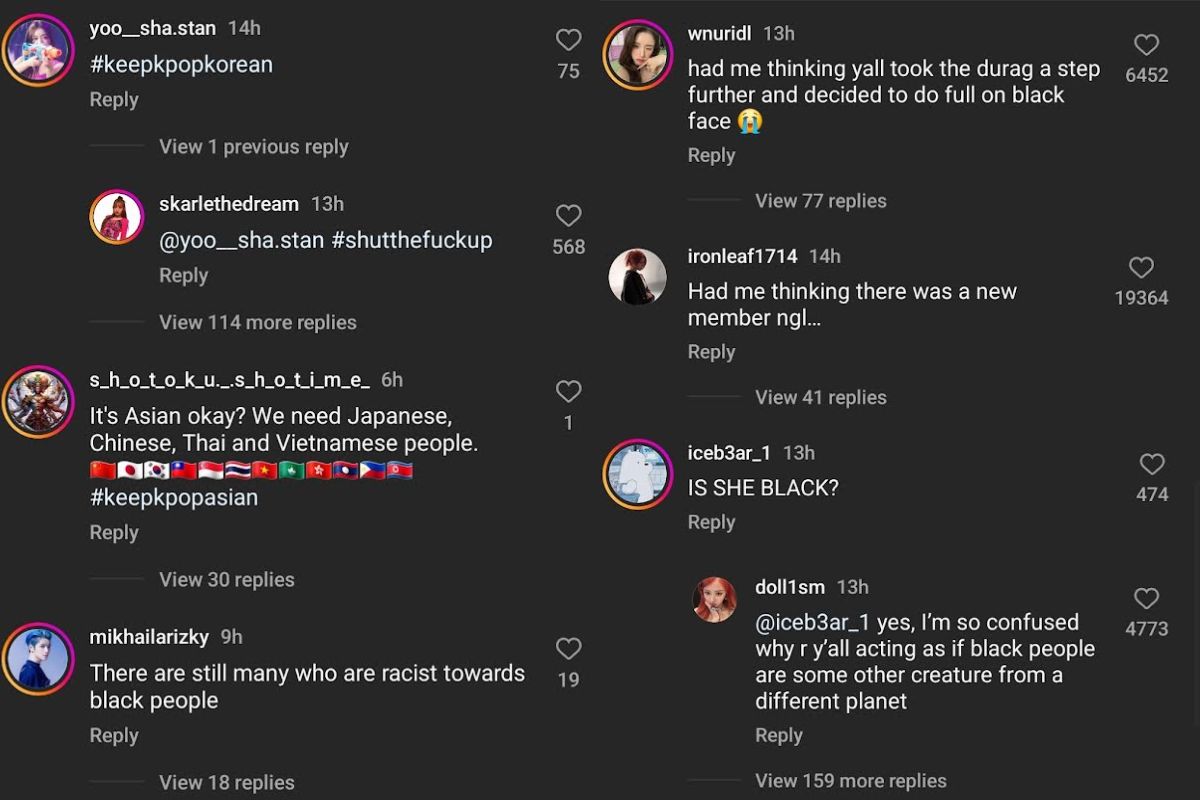Like ironleaf1714's new member comment
This screenshot has height=800, width=1200.
(1141, 267)
